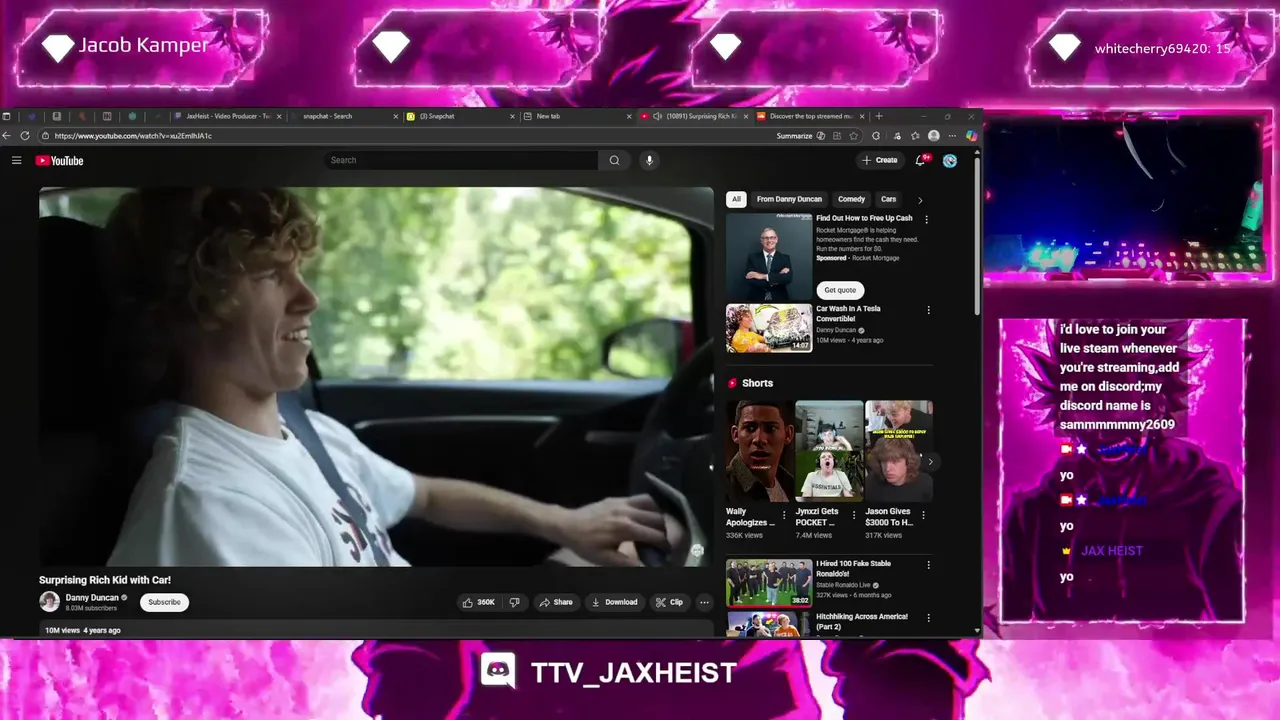Open Copilot icon in browser toolbar
The height and width of the screenshot is (720, 1280).
tap(971, 135)
